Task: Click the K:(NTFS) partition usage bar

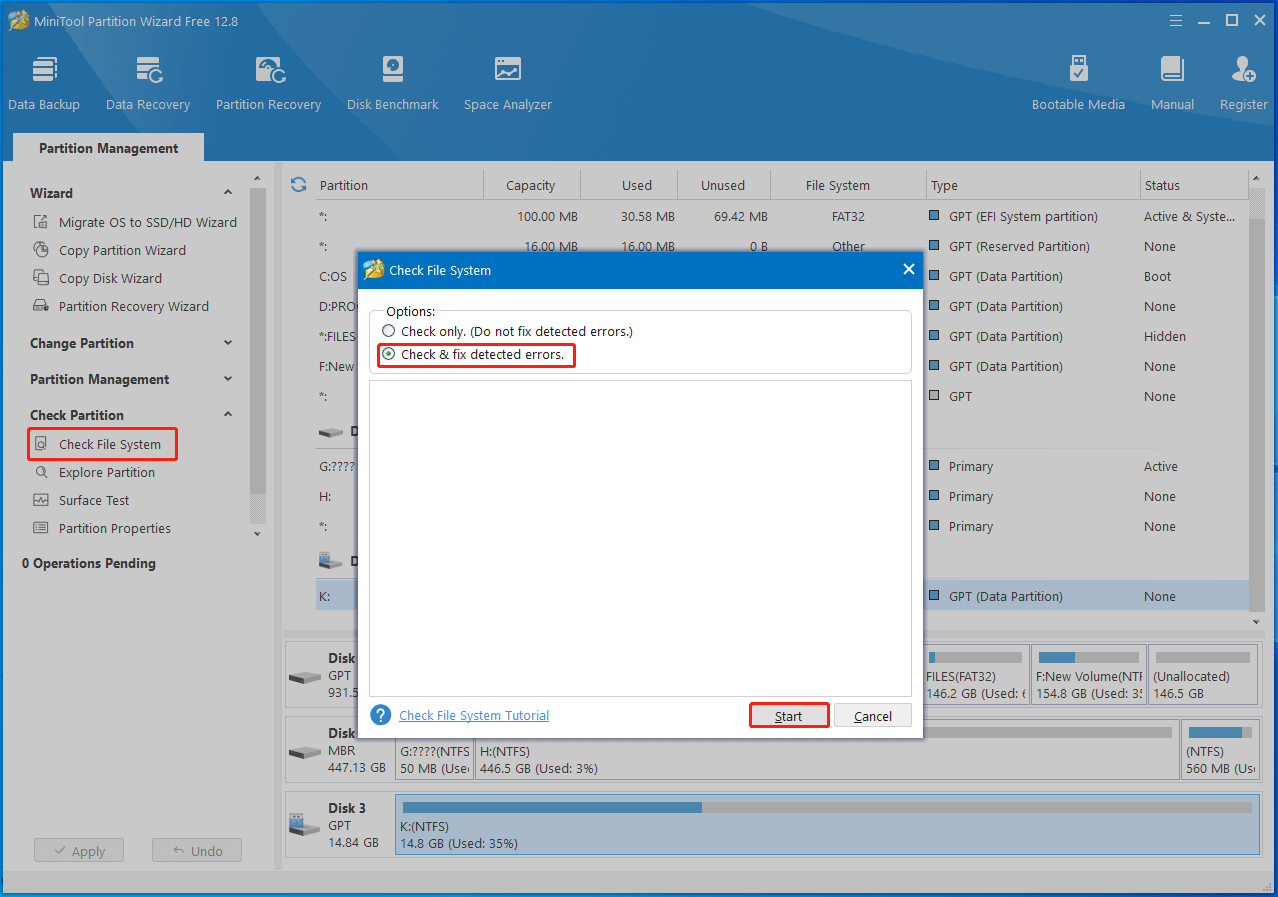Action: (827, 807)
